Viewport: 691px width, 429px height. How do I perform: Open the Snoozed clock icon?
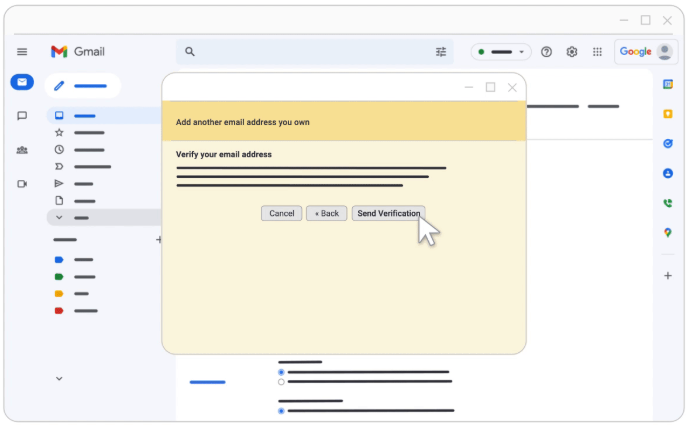[59, 150]
